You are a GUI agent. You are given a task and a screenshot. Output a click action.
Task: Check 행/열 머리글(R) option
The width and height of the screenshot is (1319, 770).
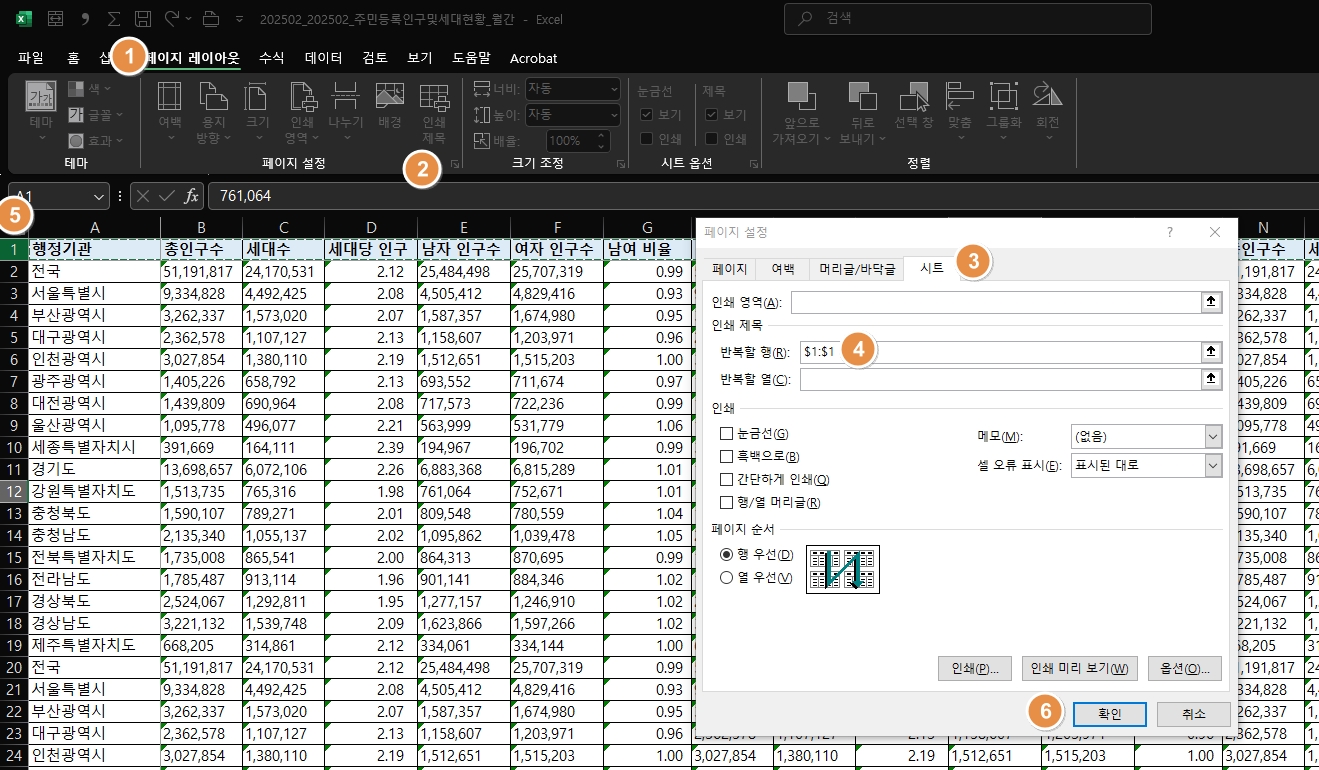[x=727, y=502]
